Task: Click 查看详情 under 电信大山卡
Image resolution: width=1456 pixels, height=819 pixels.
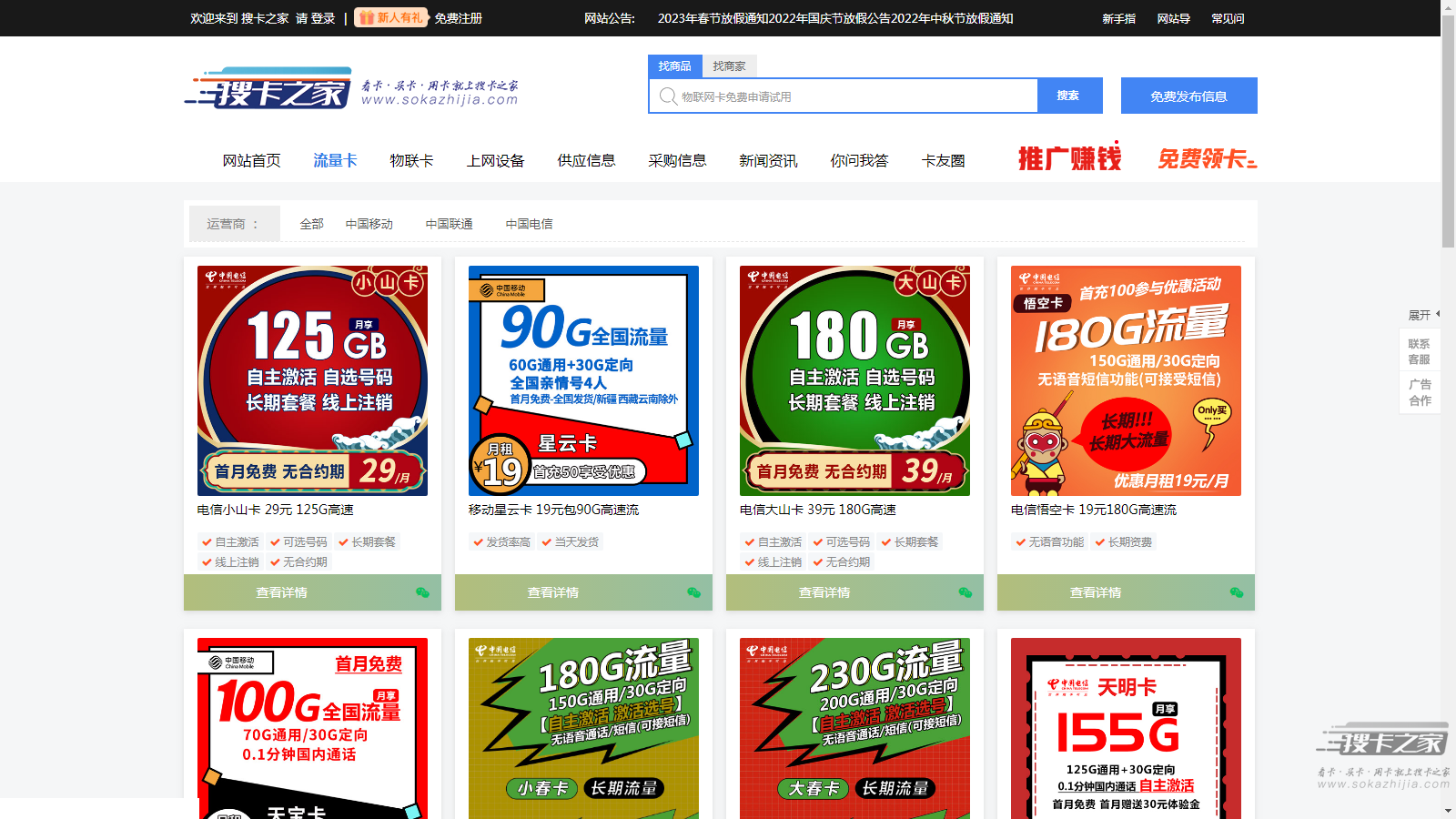Action: [824, 592]
